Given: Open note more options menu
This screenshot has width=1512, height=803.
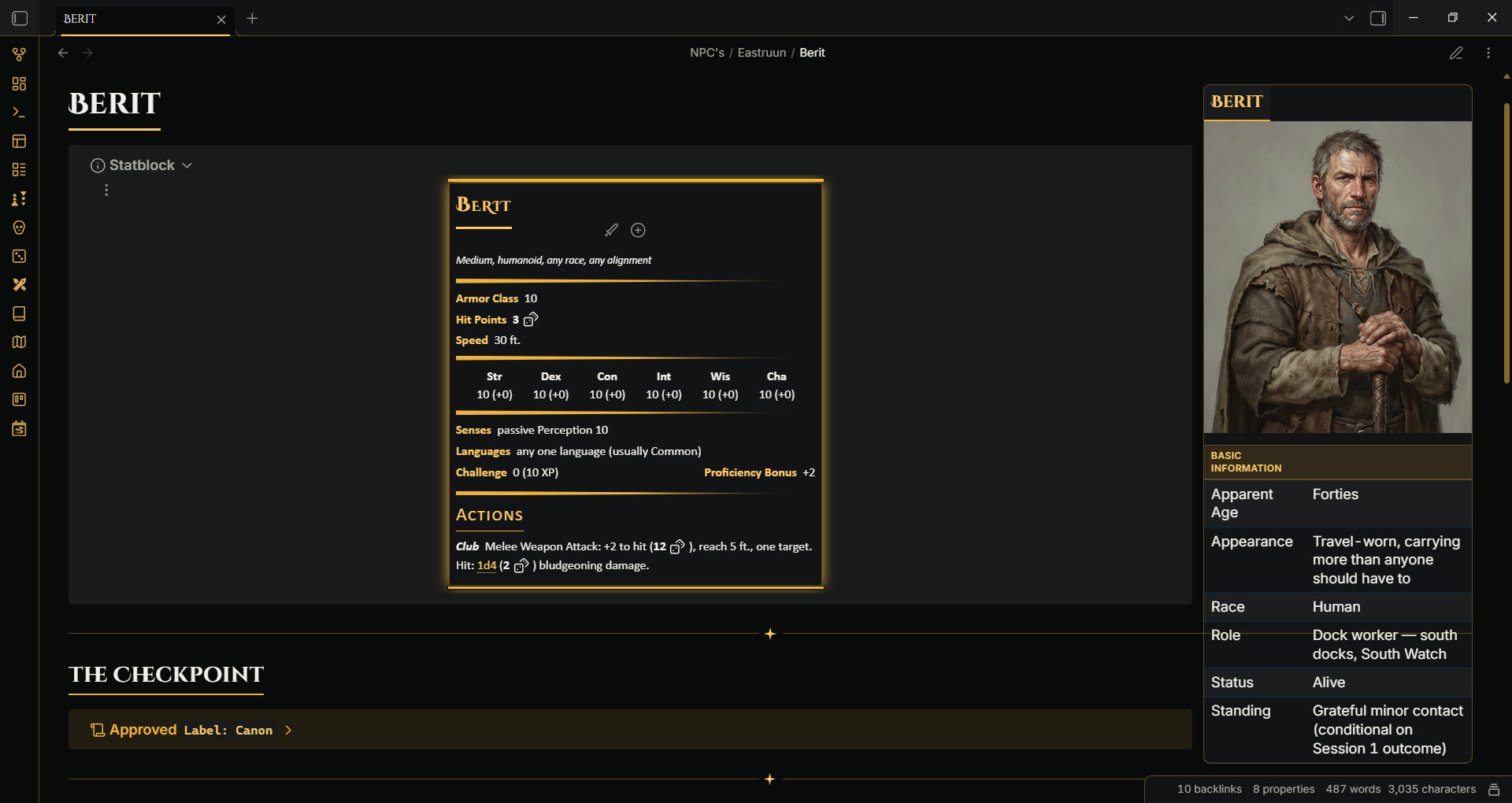Looking at the screenshot, I should pyautogui.click(x=1488, y=53).
